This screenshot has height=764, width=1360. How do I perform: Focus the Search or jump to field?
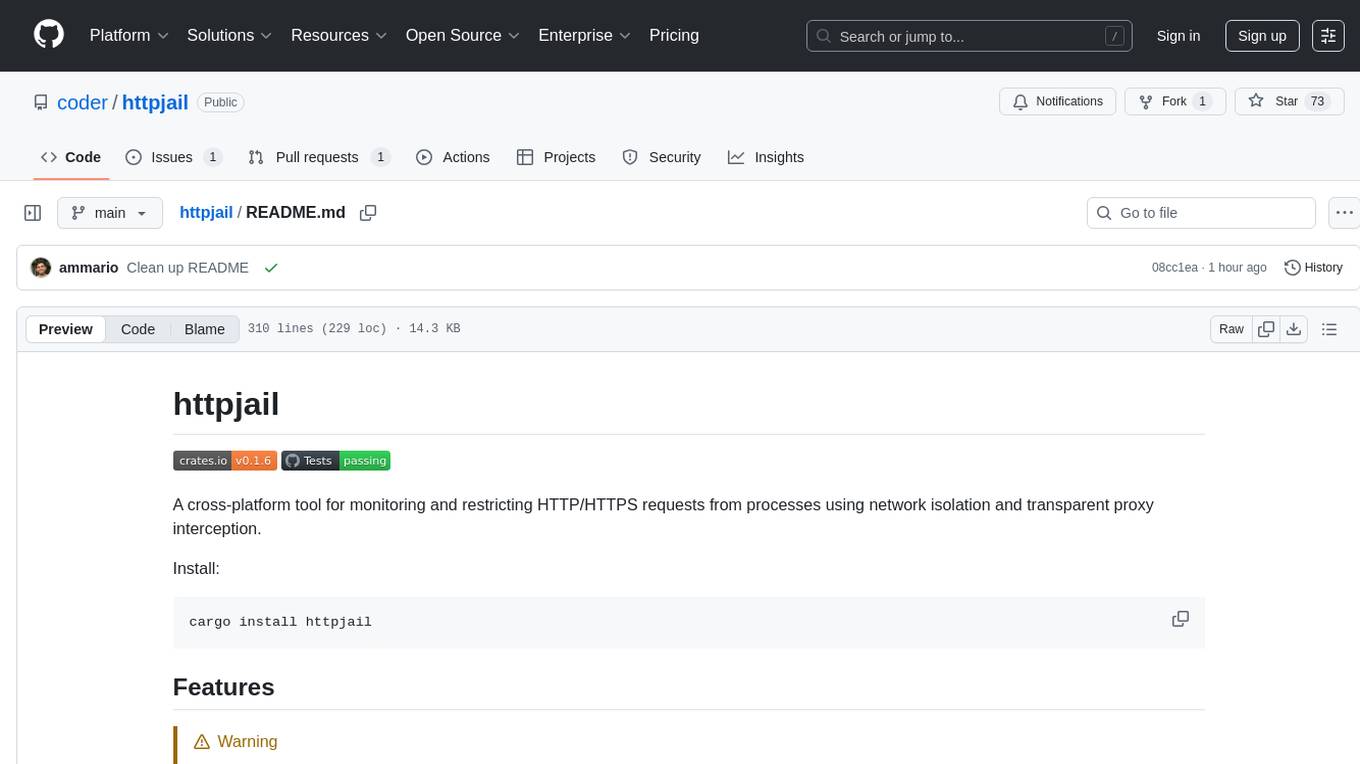tap(969, 36)
